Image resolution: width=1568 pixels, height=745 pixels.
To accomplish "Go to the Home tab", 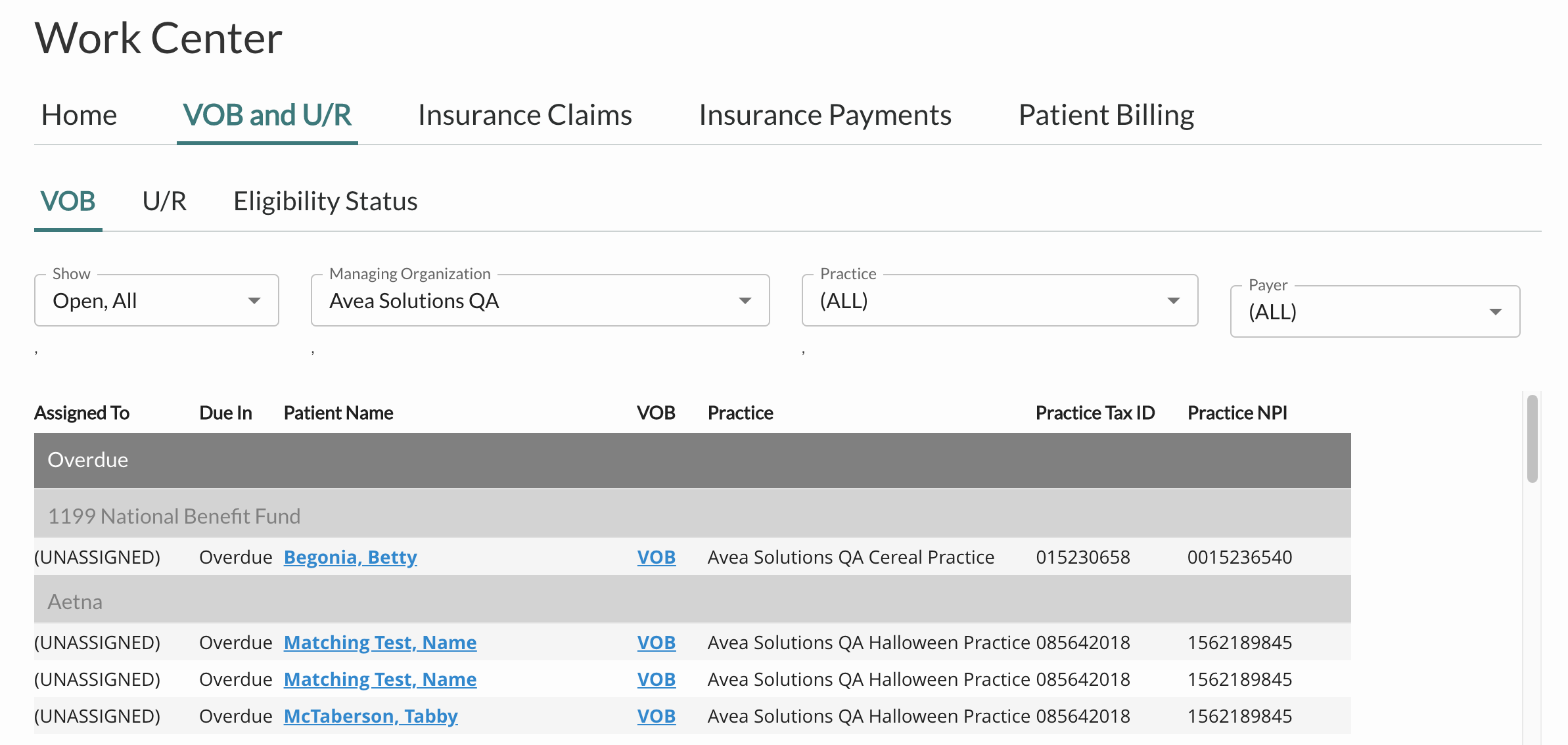I will point(79,114).
